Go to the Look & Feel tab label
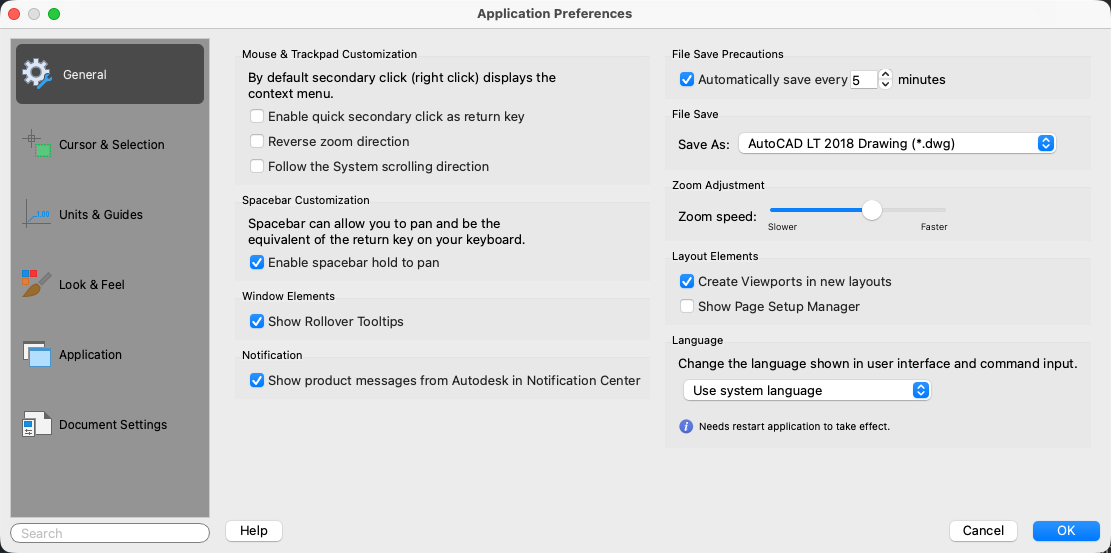 coord(92,285)
